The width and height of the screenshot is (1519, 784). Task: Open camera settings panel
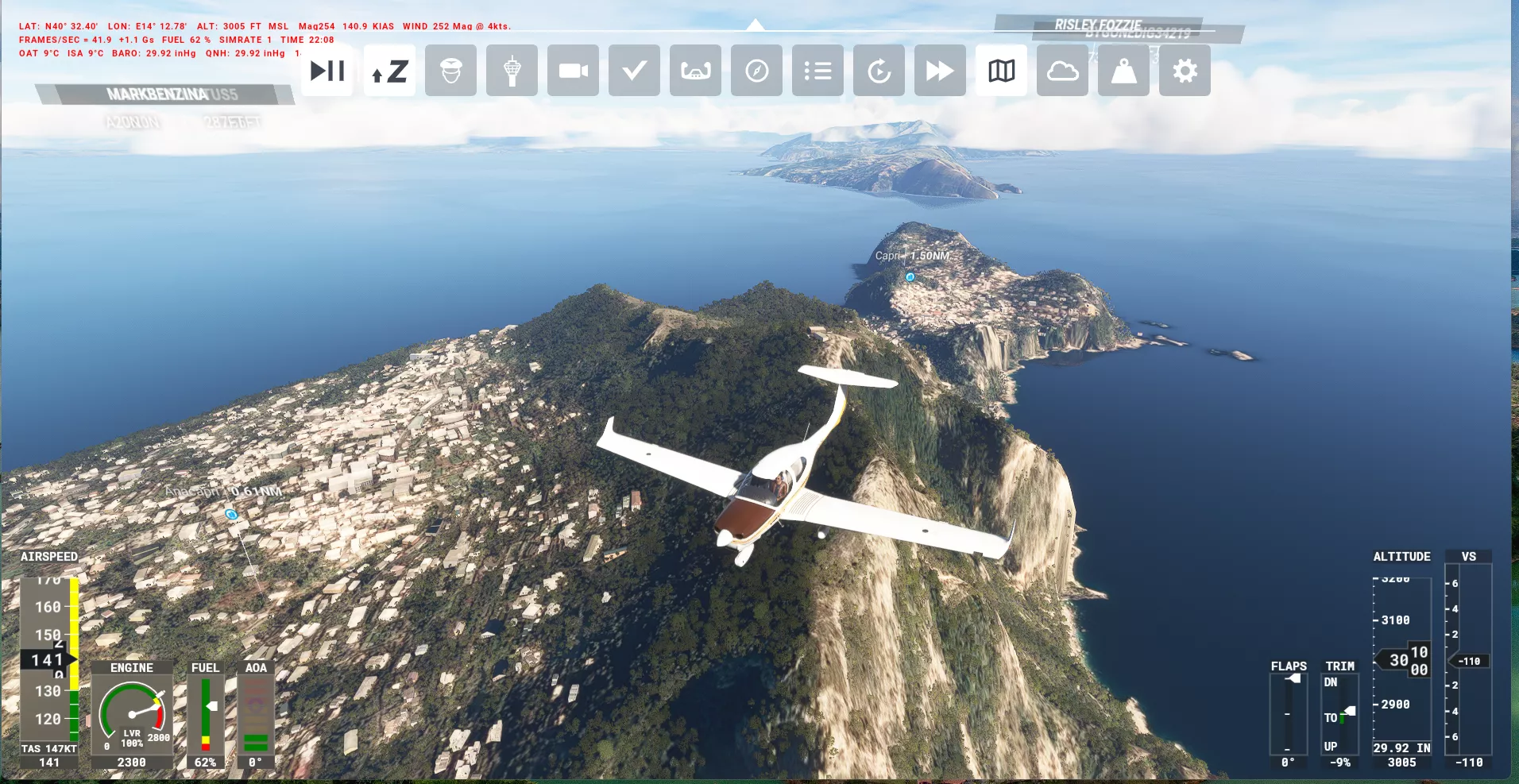point(573,71)
